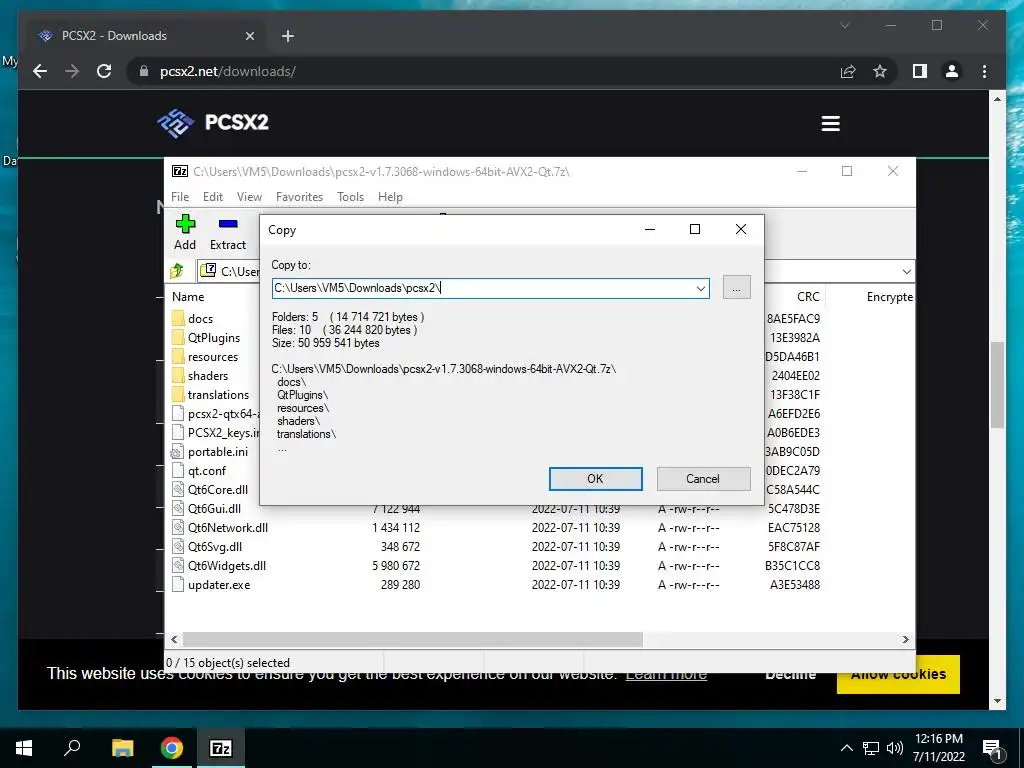
Task: Select the Qt6Widgets.dll file icon
Action: [178, 565]
